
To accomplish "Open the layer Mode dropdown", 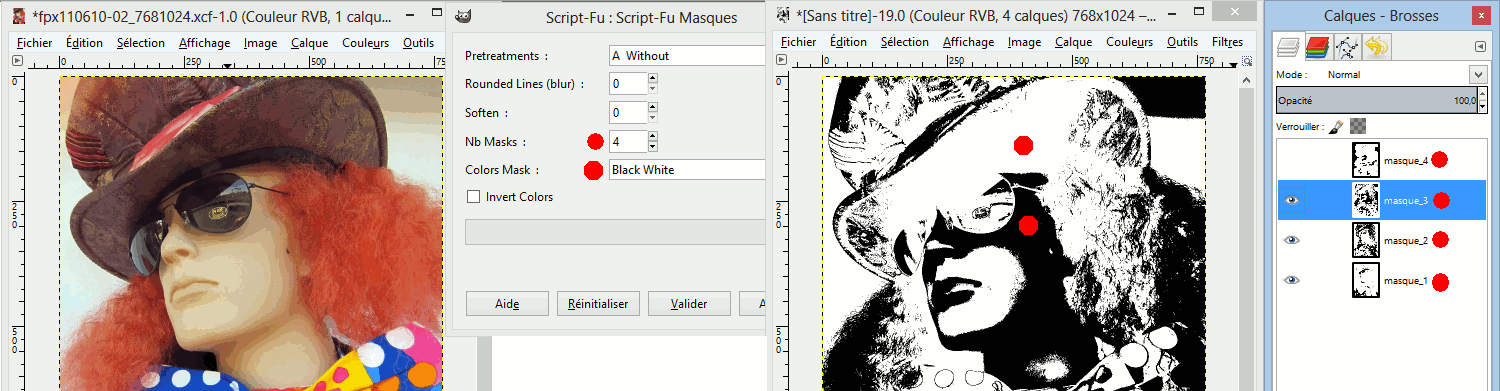I will [x=1478, y=75].
